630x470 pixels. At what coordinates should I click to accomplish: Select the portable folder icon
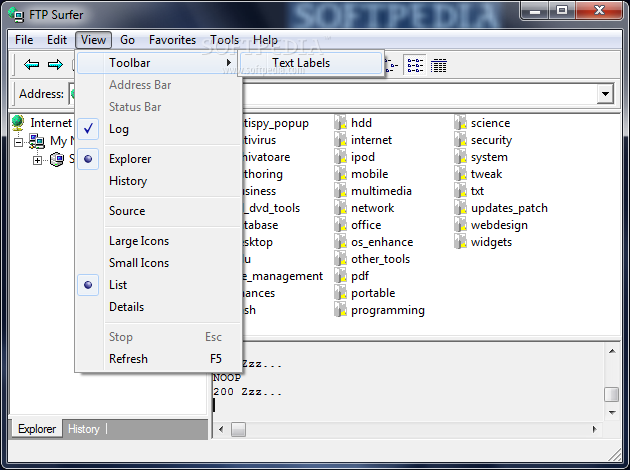point(340,293)
